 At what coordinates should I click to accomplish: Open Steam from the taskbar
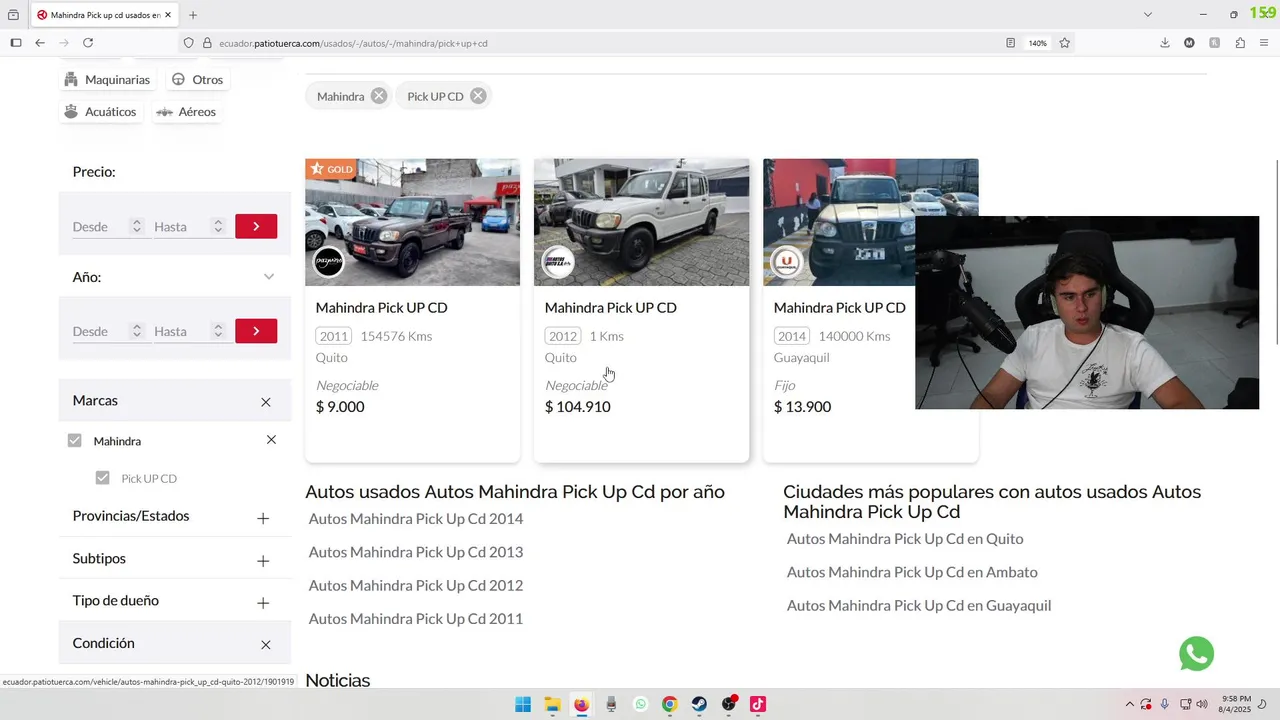click(699, 704)
